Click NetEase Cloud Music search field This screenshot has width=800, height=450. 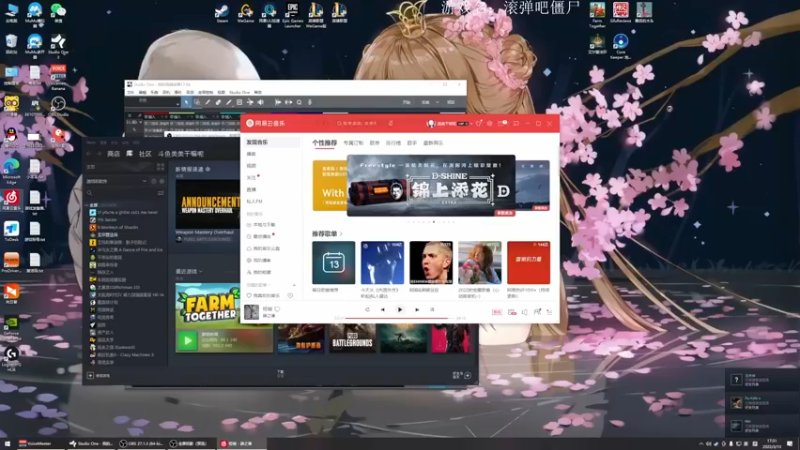tap(361, 123)
